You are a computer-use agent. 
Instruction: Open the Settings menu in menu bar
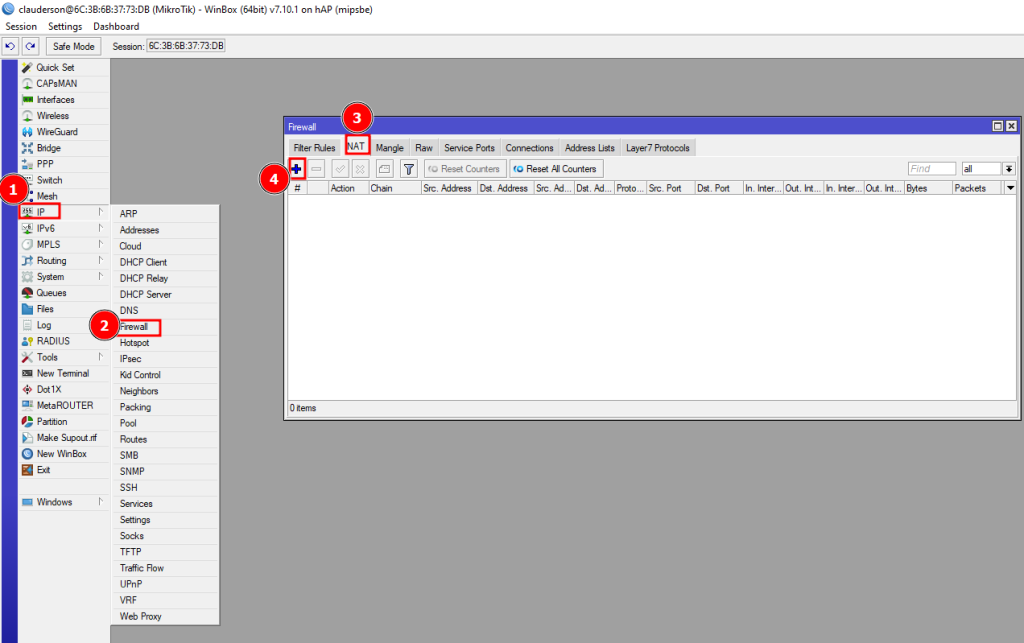tap(65, 26)
